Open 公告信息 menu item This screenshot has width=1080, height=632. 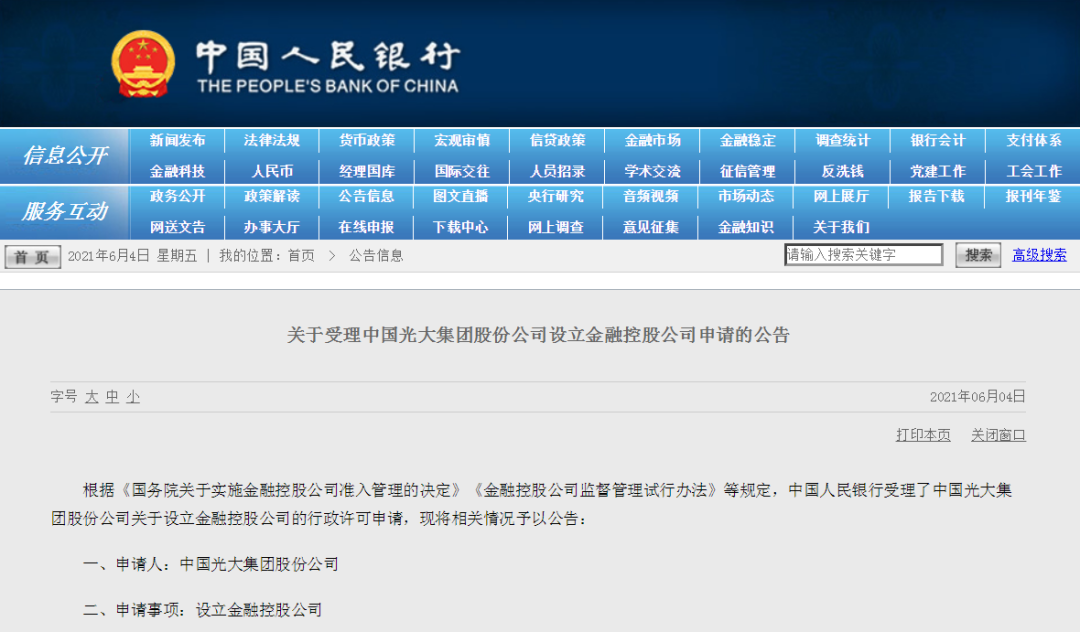366,196
